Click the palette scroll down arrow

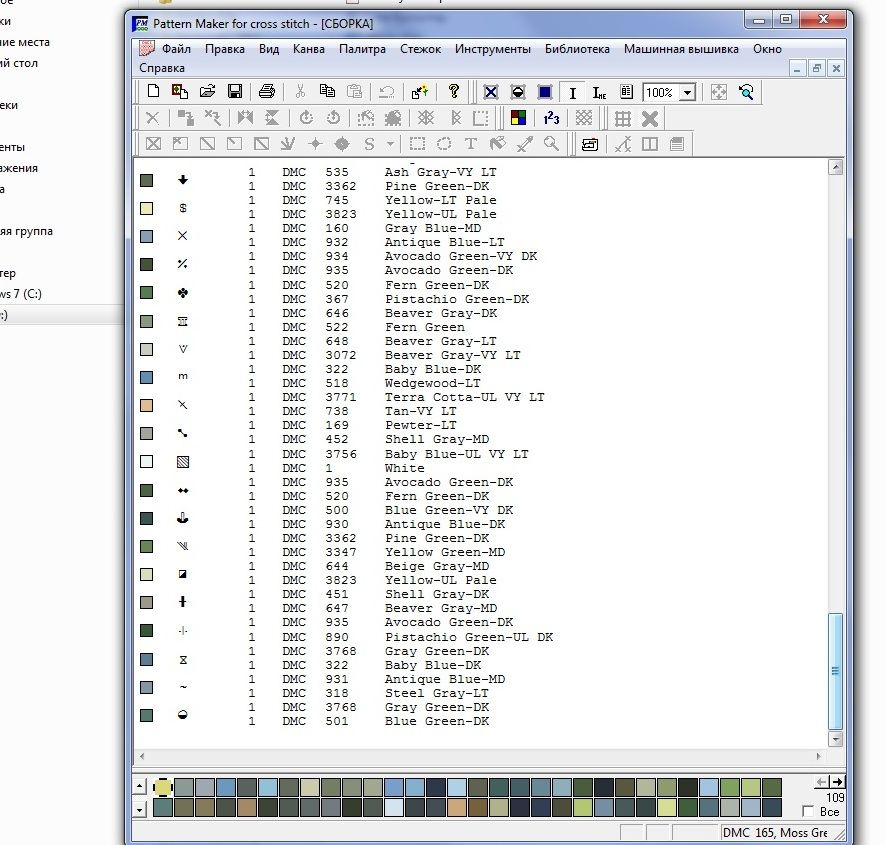click(x=139, y=808)
